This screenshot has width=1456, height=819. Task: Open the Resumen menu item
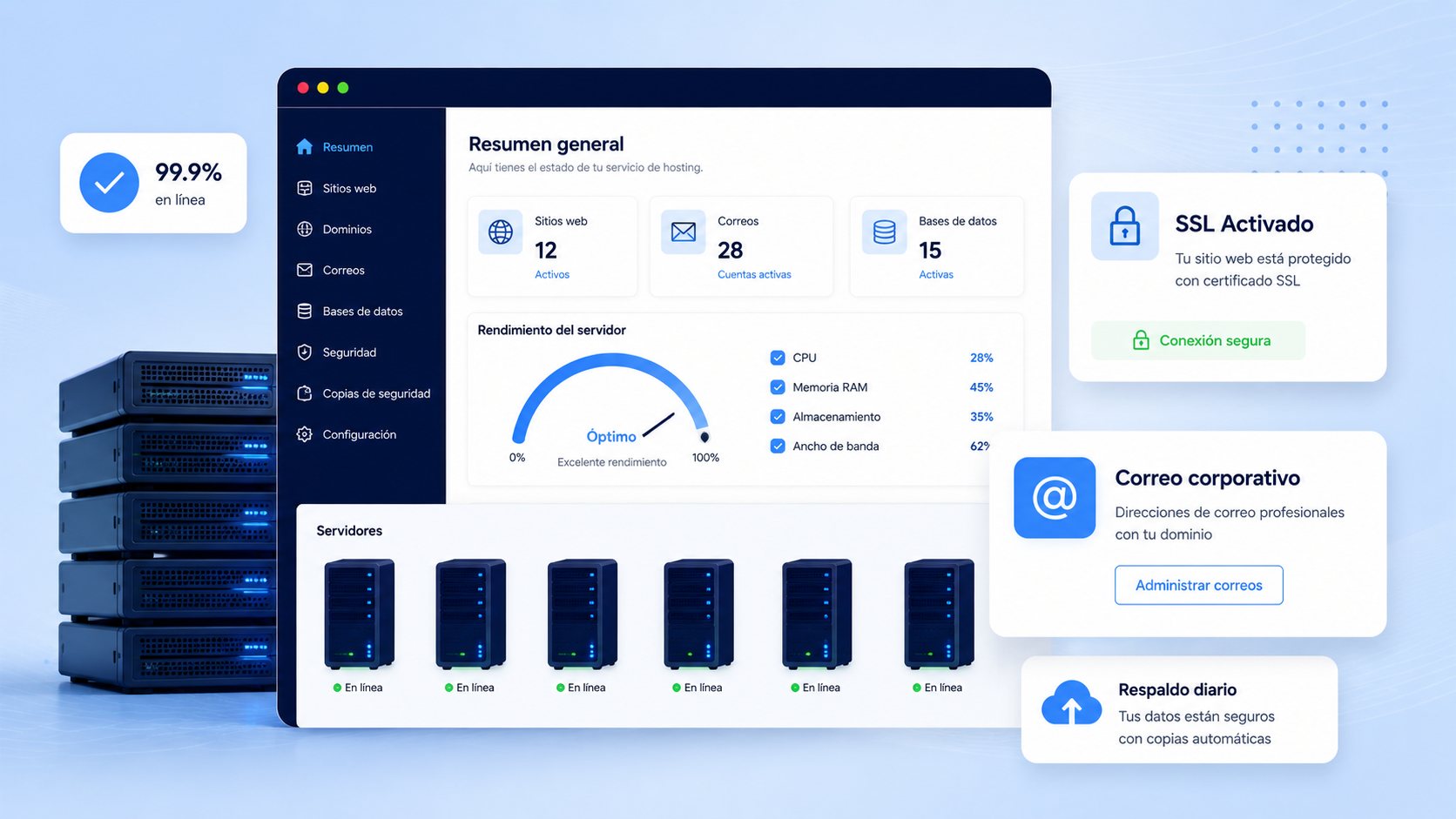tap(347, 147)
